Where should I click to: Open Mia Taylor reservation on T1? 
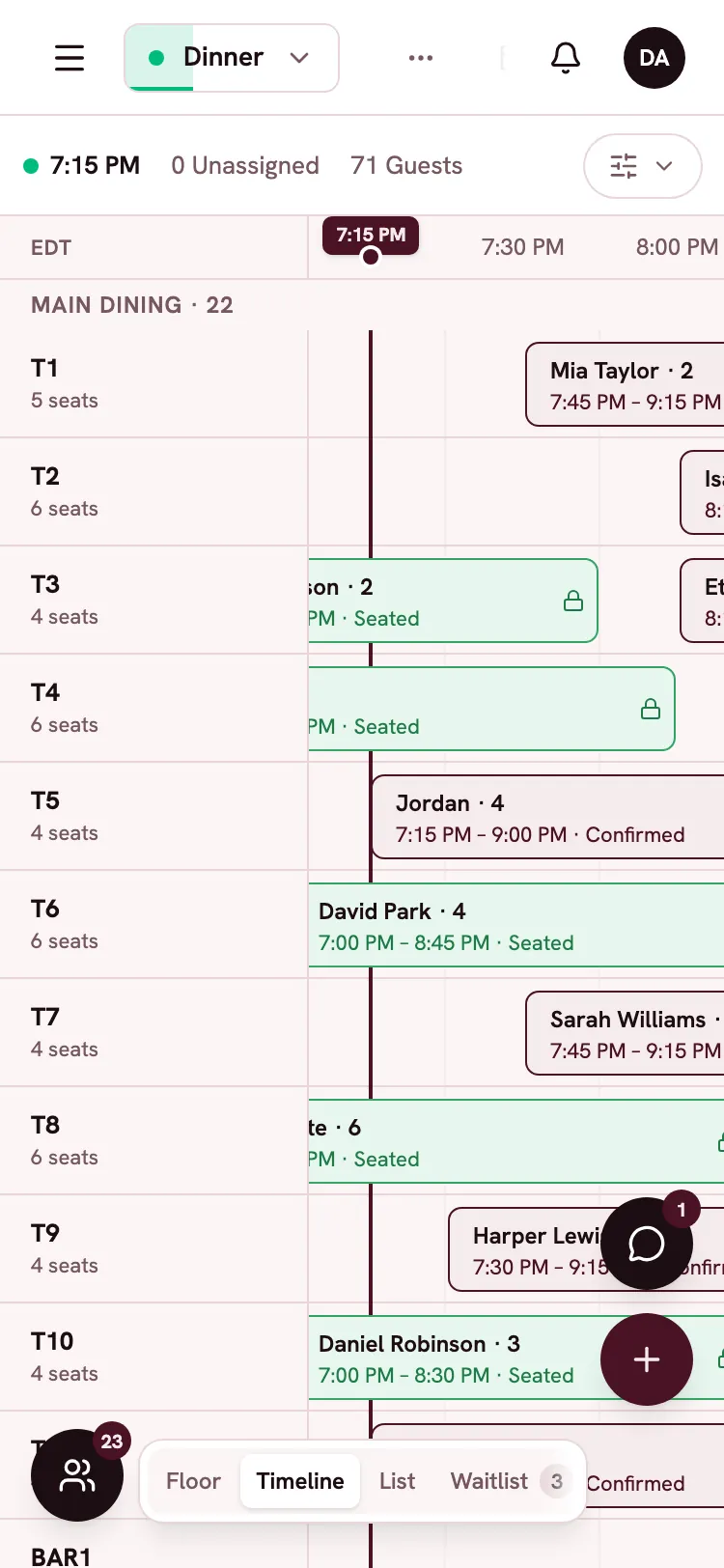(625, 384)
